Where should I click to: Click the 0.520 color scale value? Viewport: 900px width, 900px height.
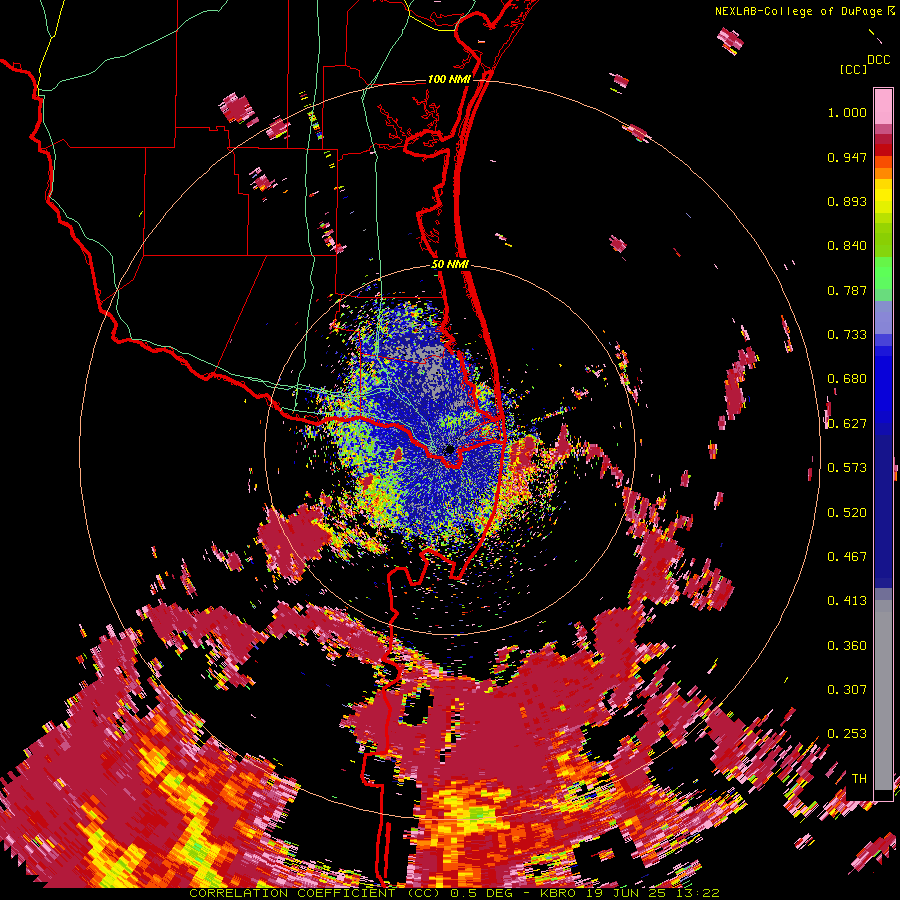click(847, 513)
